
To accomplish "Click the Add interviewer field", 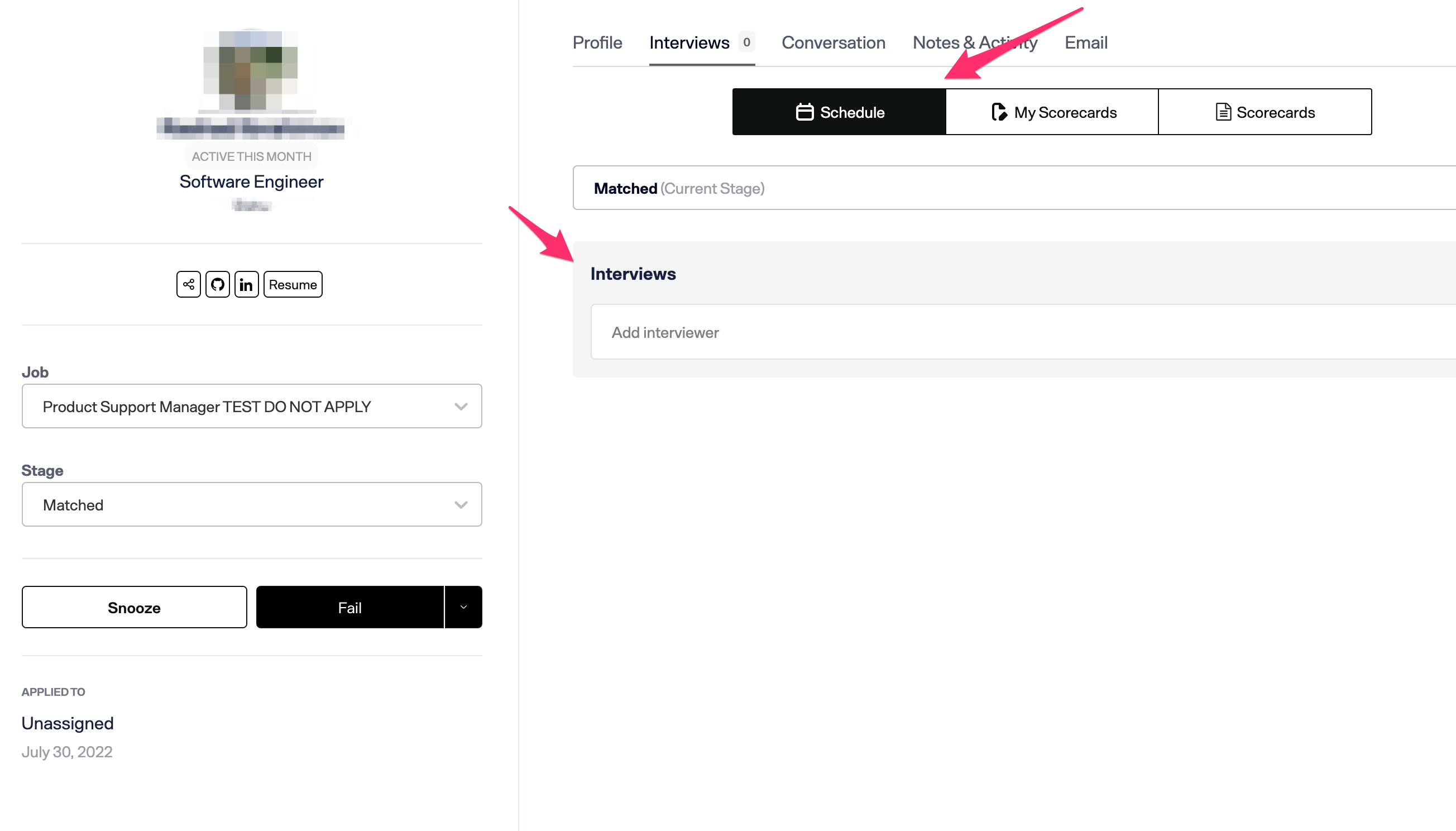I will (665, 332).
